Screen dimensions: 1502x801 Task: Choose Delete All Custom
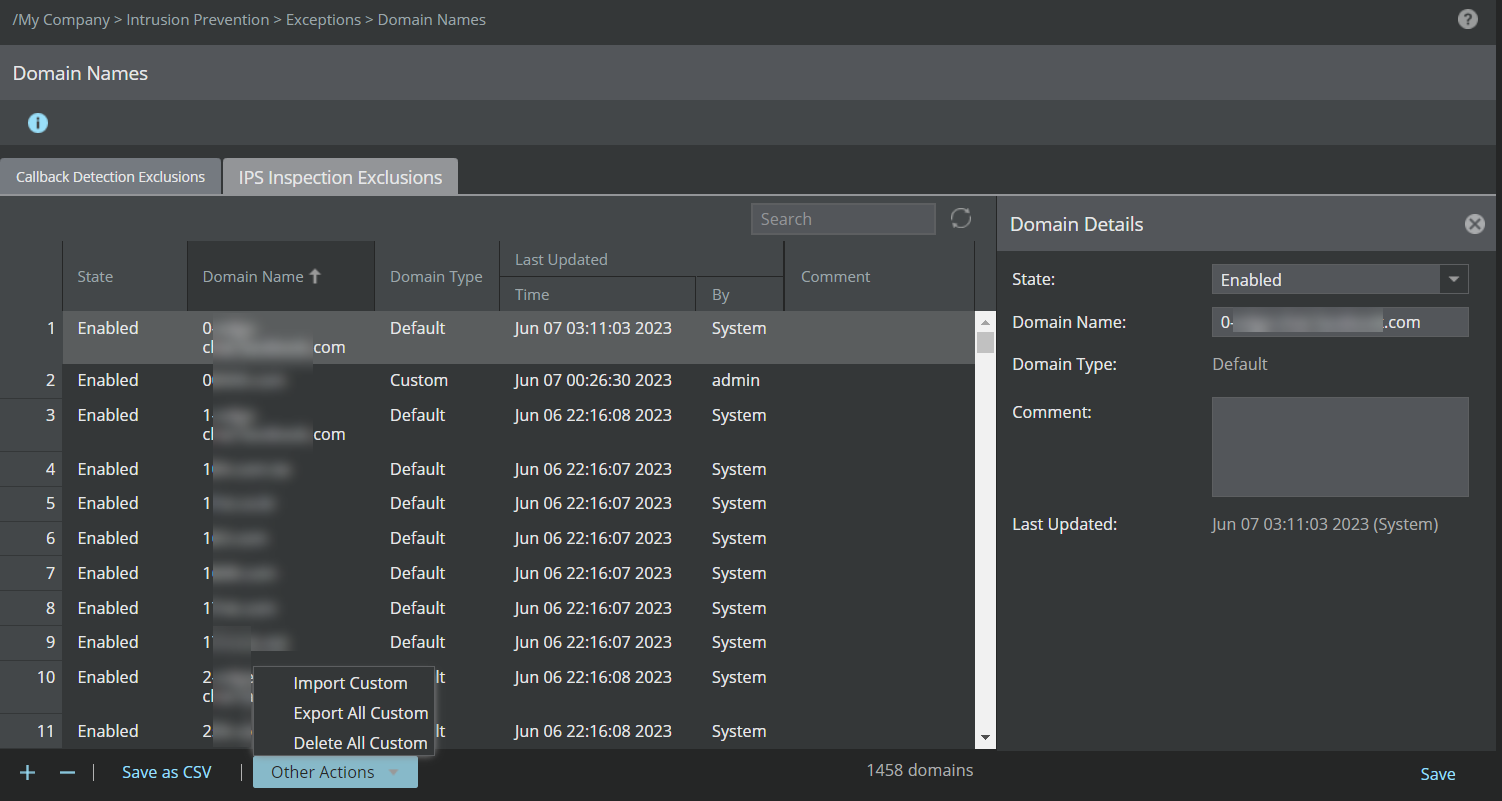click(360, 743)
